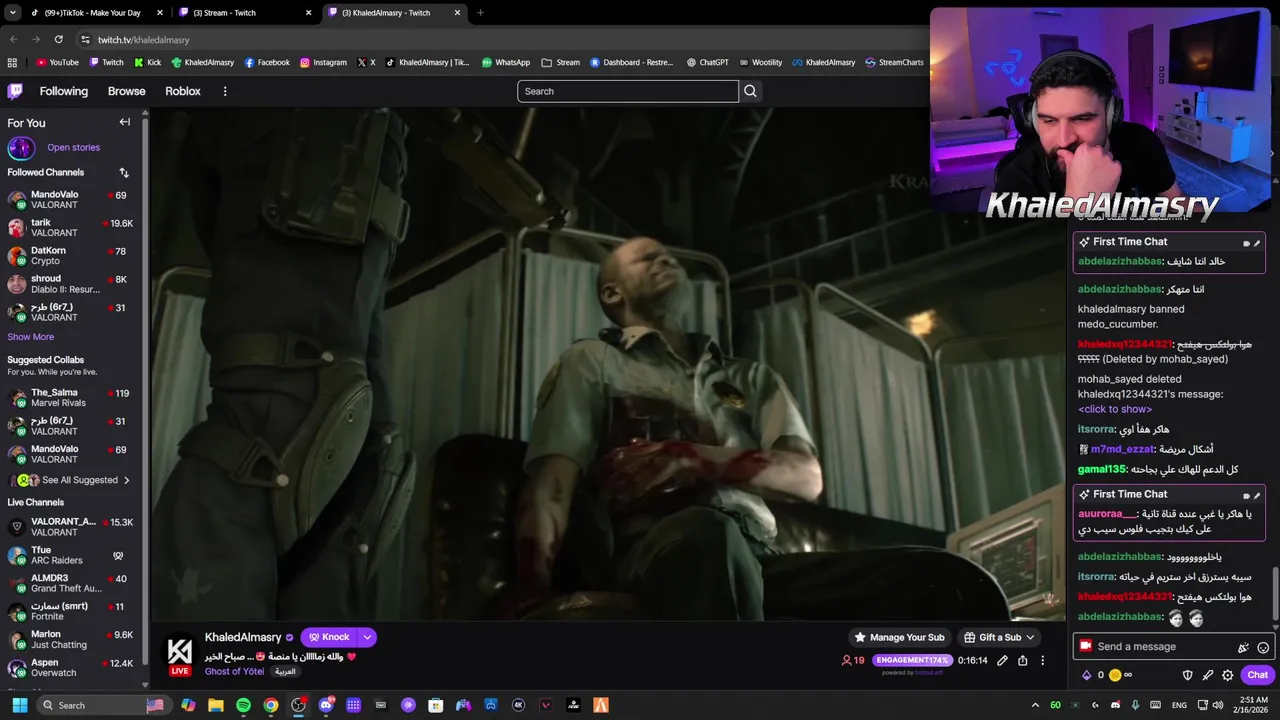
Task: Click username gamal135 in chat
Action: (1102, 469)
